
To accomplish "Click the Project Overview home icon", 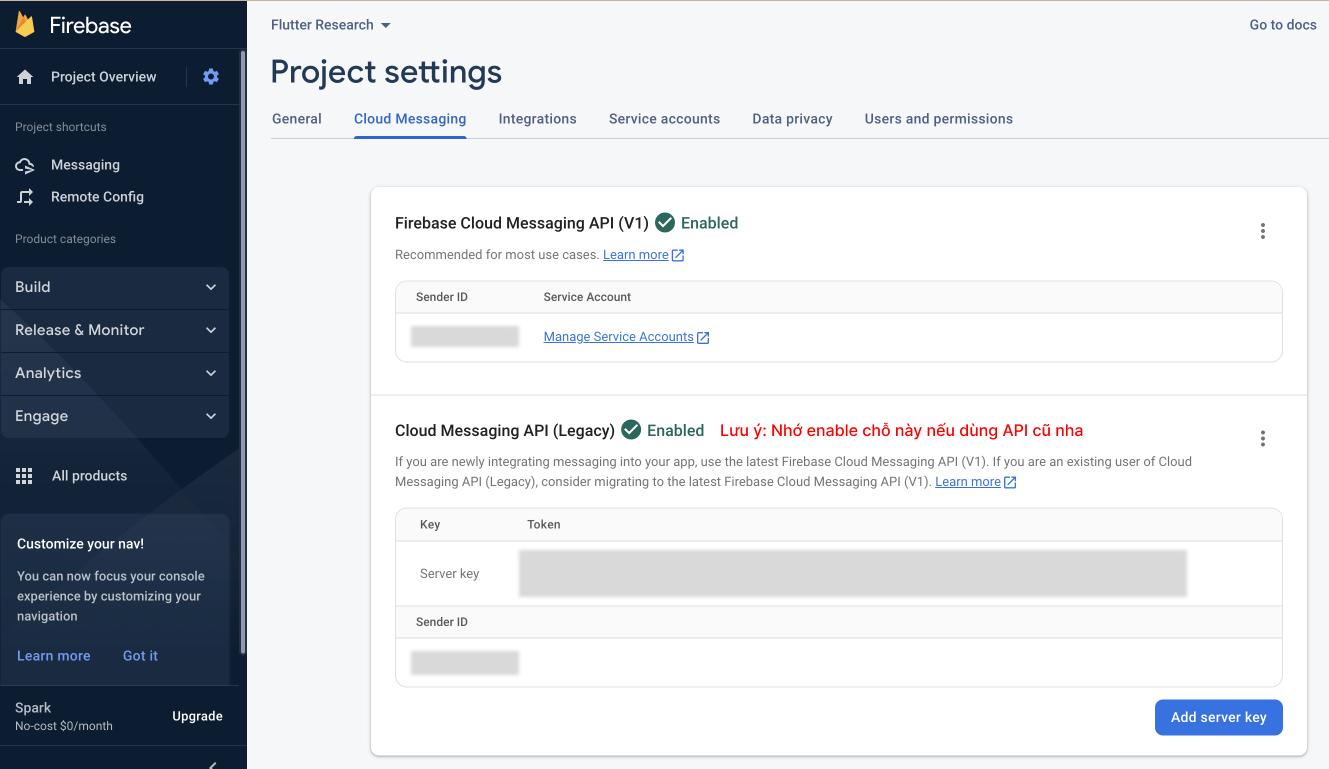I will [26, 77].
